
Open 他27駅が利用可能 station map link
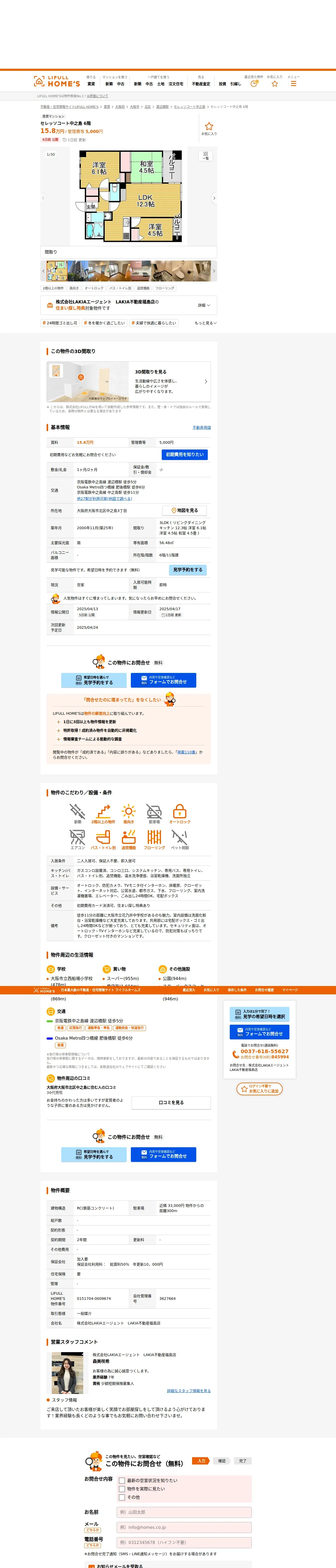pyautogui.click(x=104, y=499)
